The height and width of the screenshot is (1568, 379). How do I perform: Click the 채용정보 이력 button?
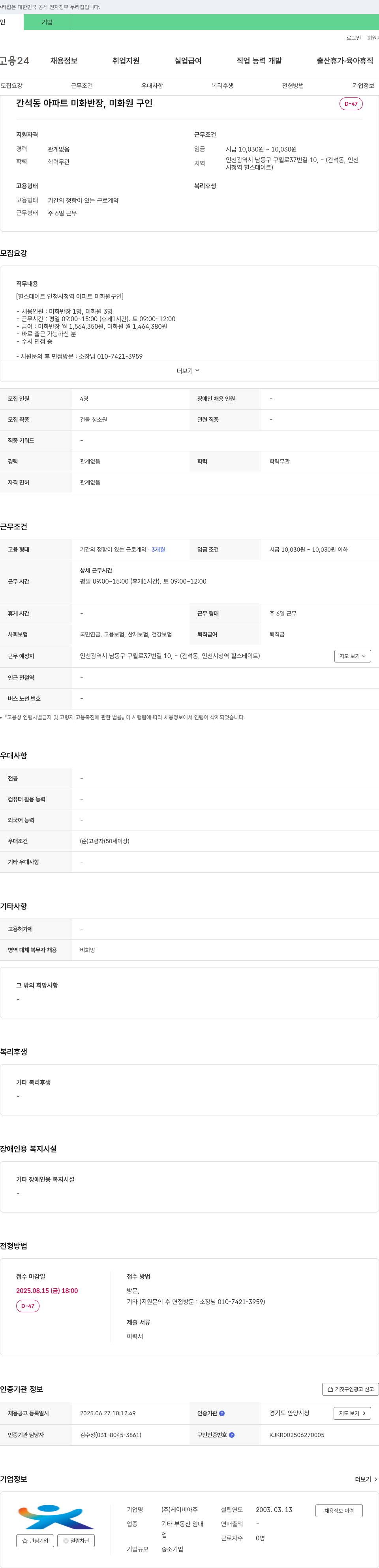point(339,1511)
